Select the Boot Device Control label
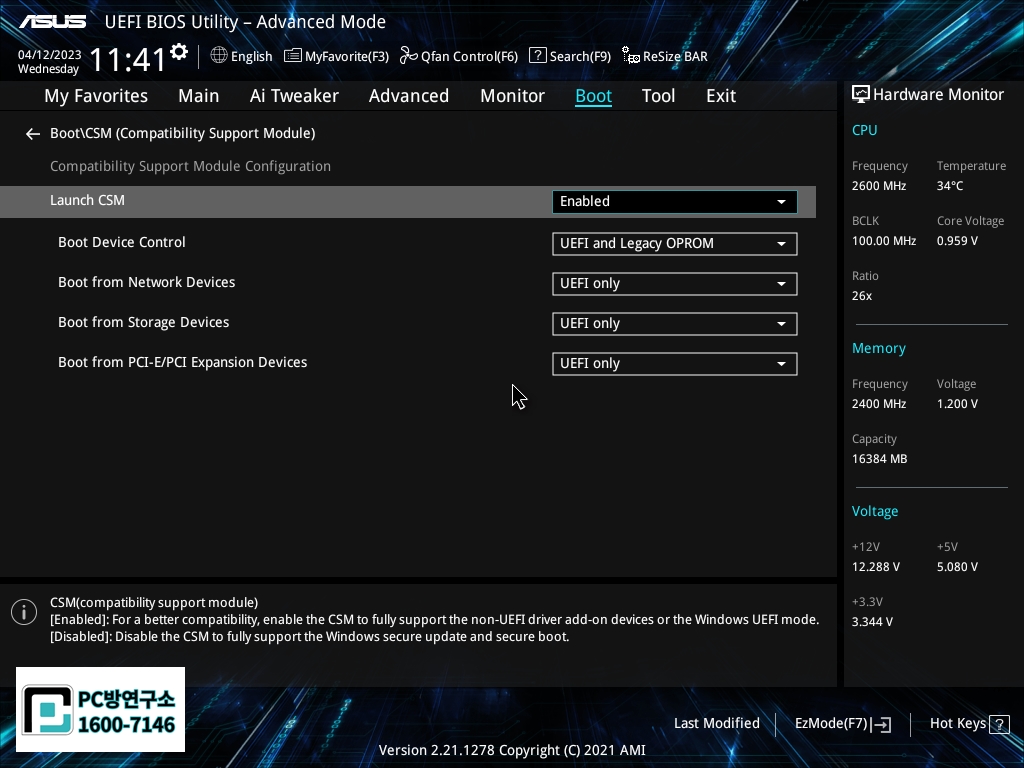This screenshot has height=768, width=1024. [x=121, y=242]
